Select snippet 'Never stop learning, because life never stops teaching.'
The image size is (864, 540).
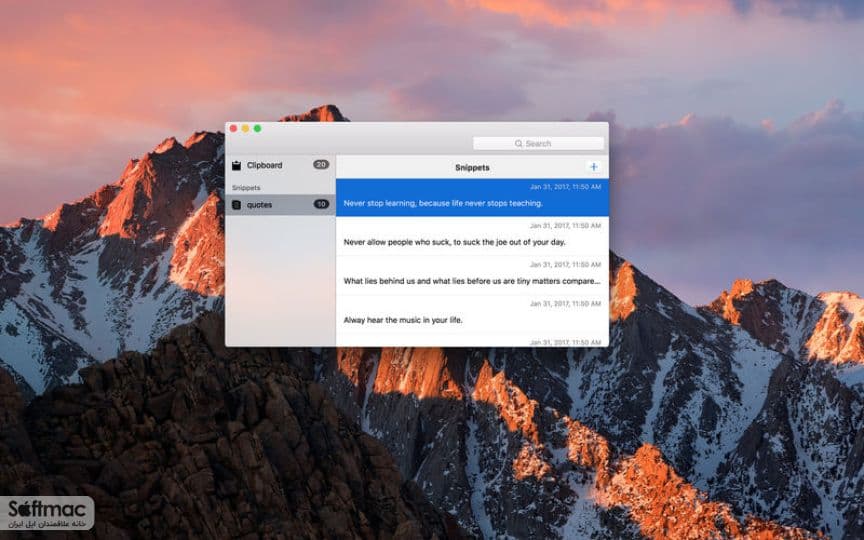[472, 197]
